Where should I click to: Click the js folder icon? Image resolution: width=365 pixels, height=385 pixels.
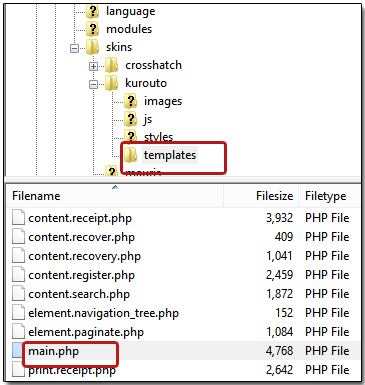[x=130, y=119]
